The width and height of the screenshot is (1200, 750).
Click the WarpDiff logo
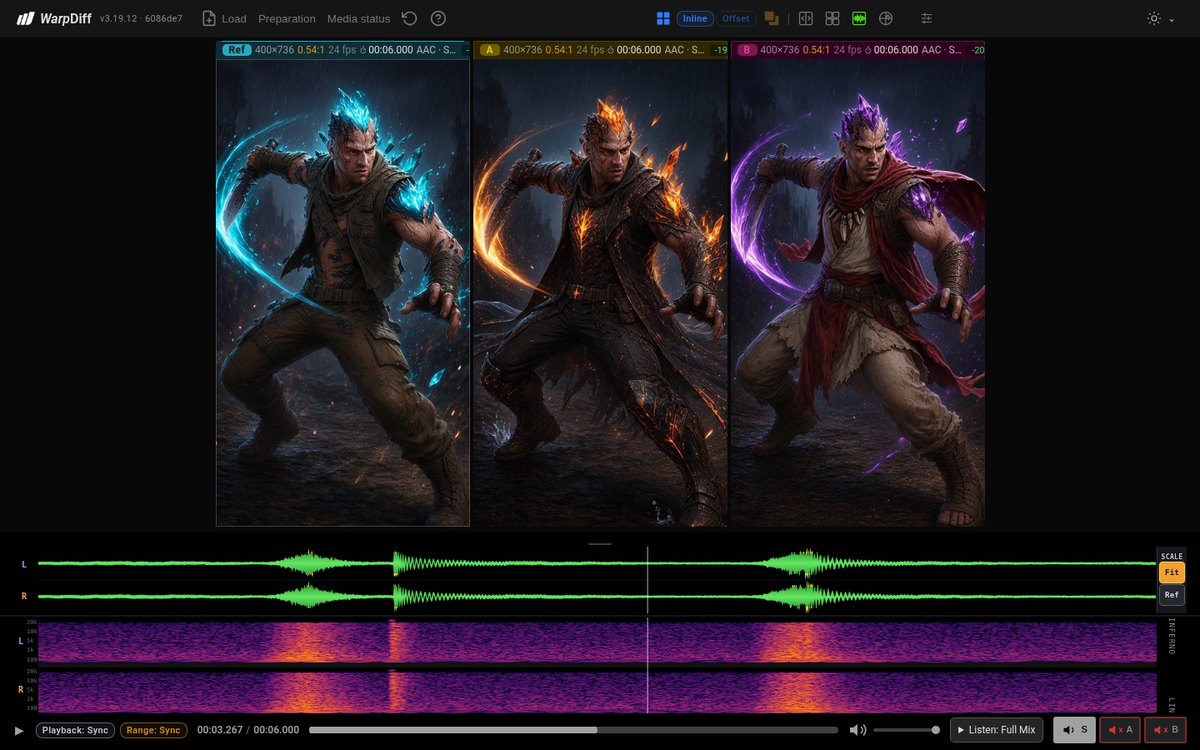[x=54, y=18]
